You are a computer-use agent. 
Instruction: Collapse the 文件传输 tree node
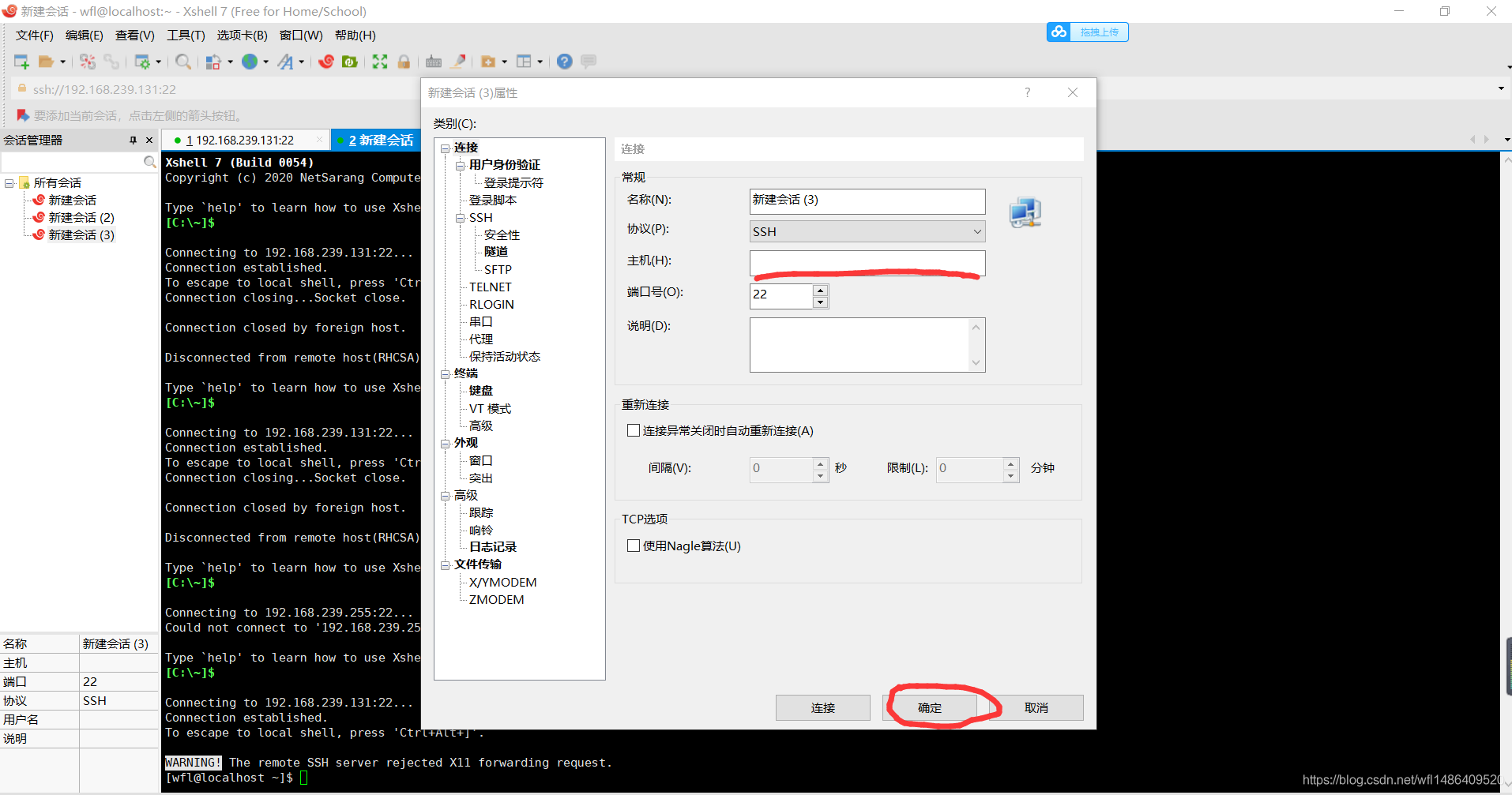(446, 564)
